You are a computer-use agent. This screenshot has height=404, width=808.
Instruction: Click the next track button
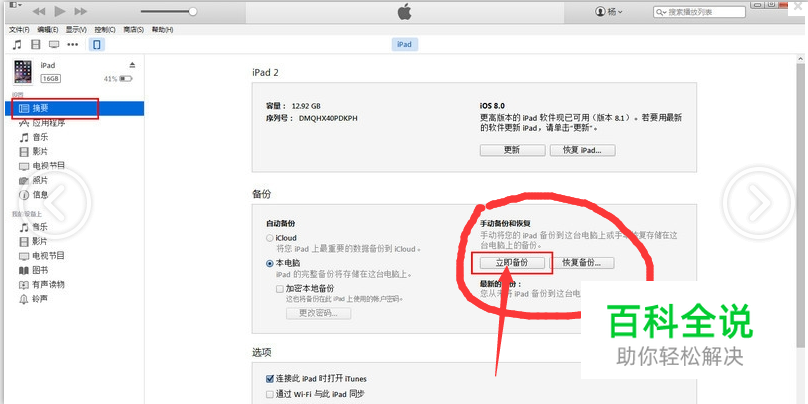(80, 11)
